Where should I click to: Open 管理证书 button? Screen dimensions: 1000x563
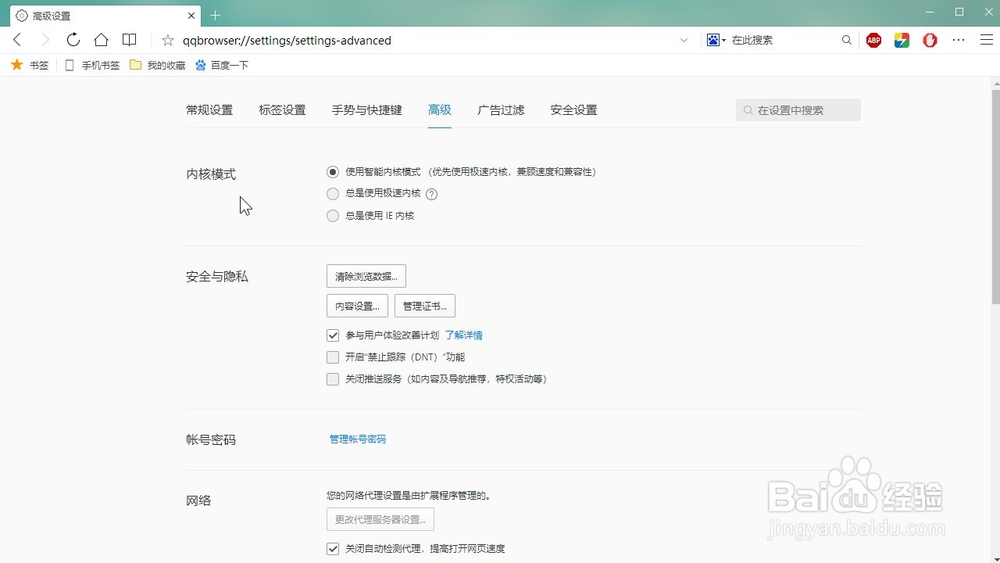425,305
